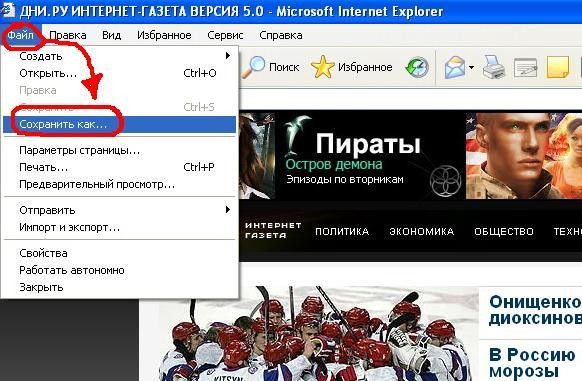The width and height of the screenshot is (582, 381).
Task: Open the Сервис menu
Action: [x=225, y=35]
